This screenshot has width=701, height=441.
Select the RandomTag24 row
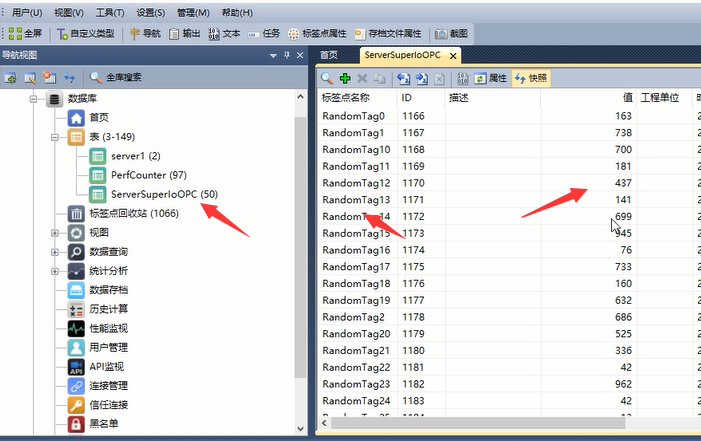coord(510,401)
